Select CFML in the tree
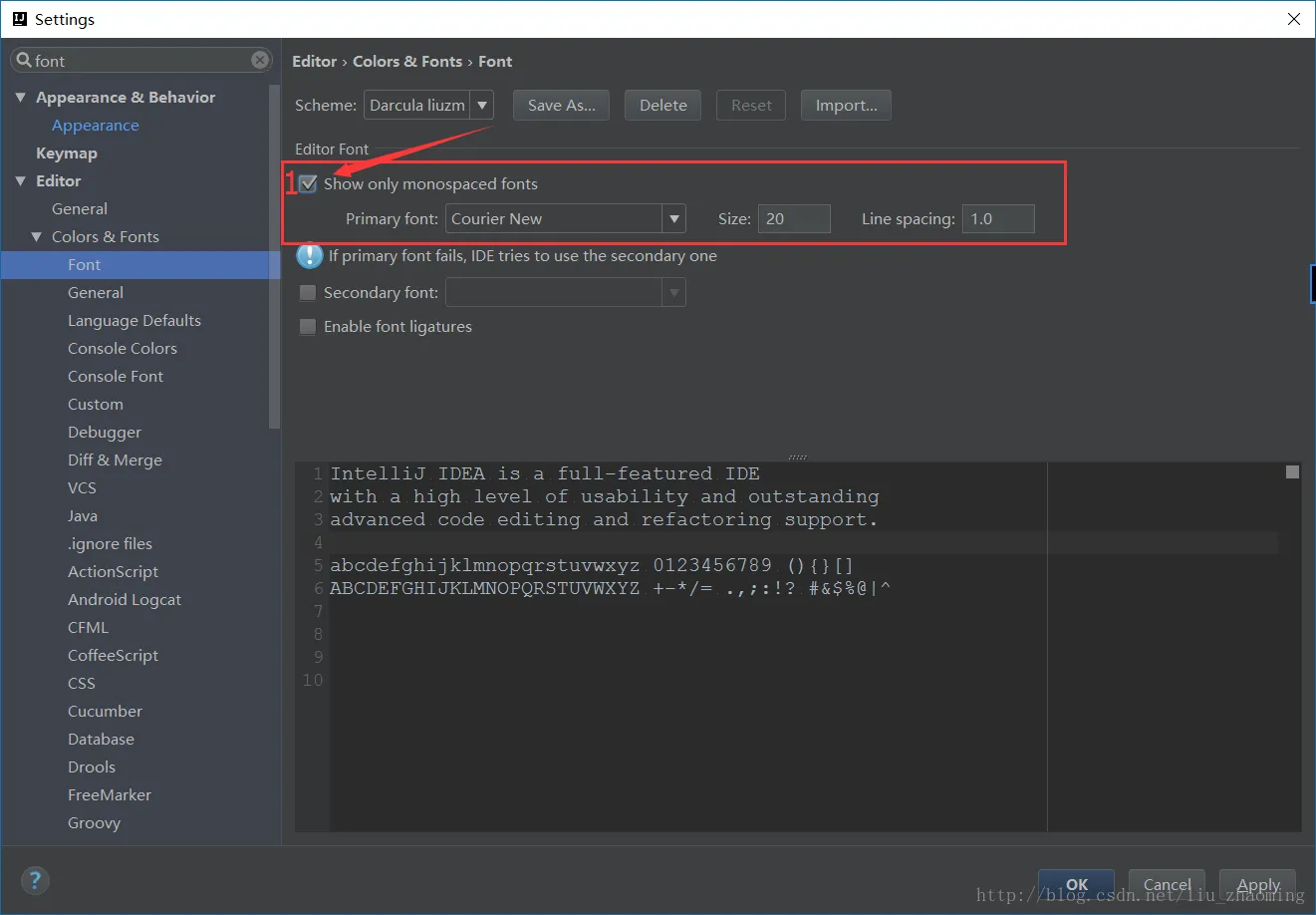 [88, 627]
